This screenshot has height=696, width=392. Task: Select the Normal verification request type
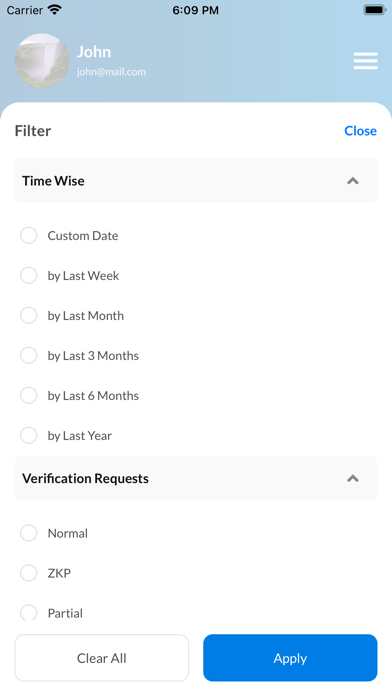[29, 533]
